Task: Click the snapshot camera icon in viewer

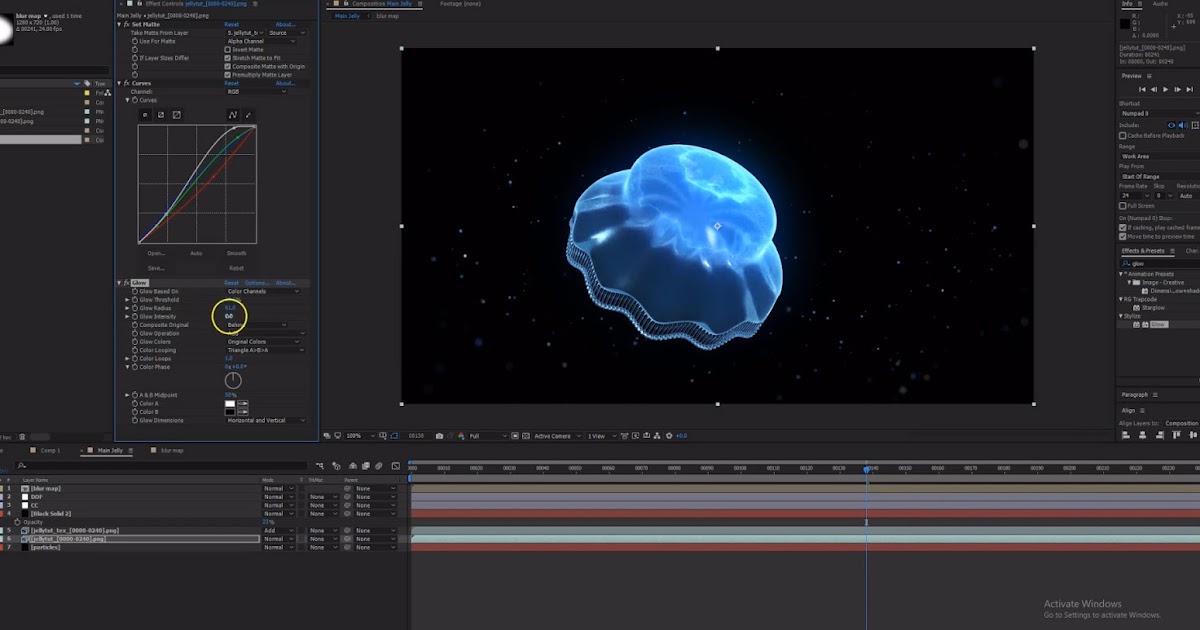Action: pos(440,436)
